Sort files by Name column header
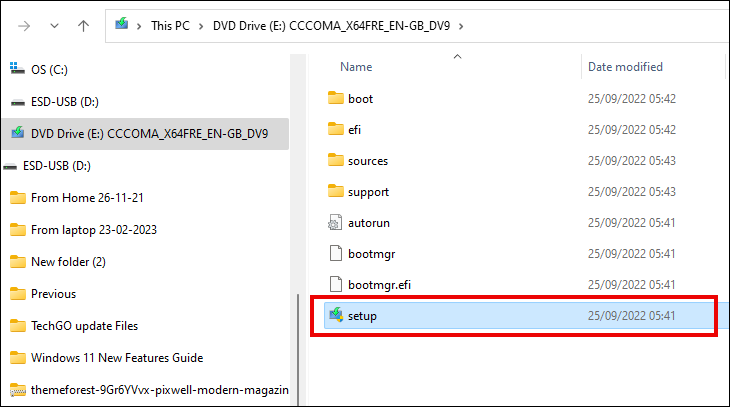The image size is (730, 407). tap(356, 67)
